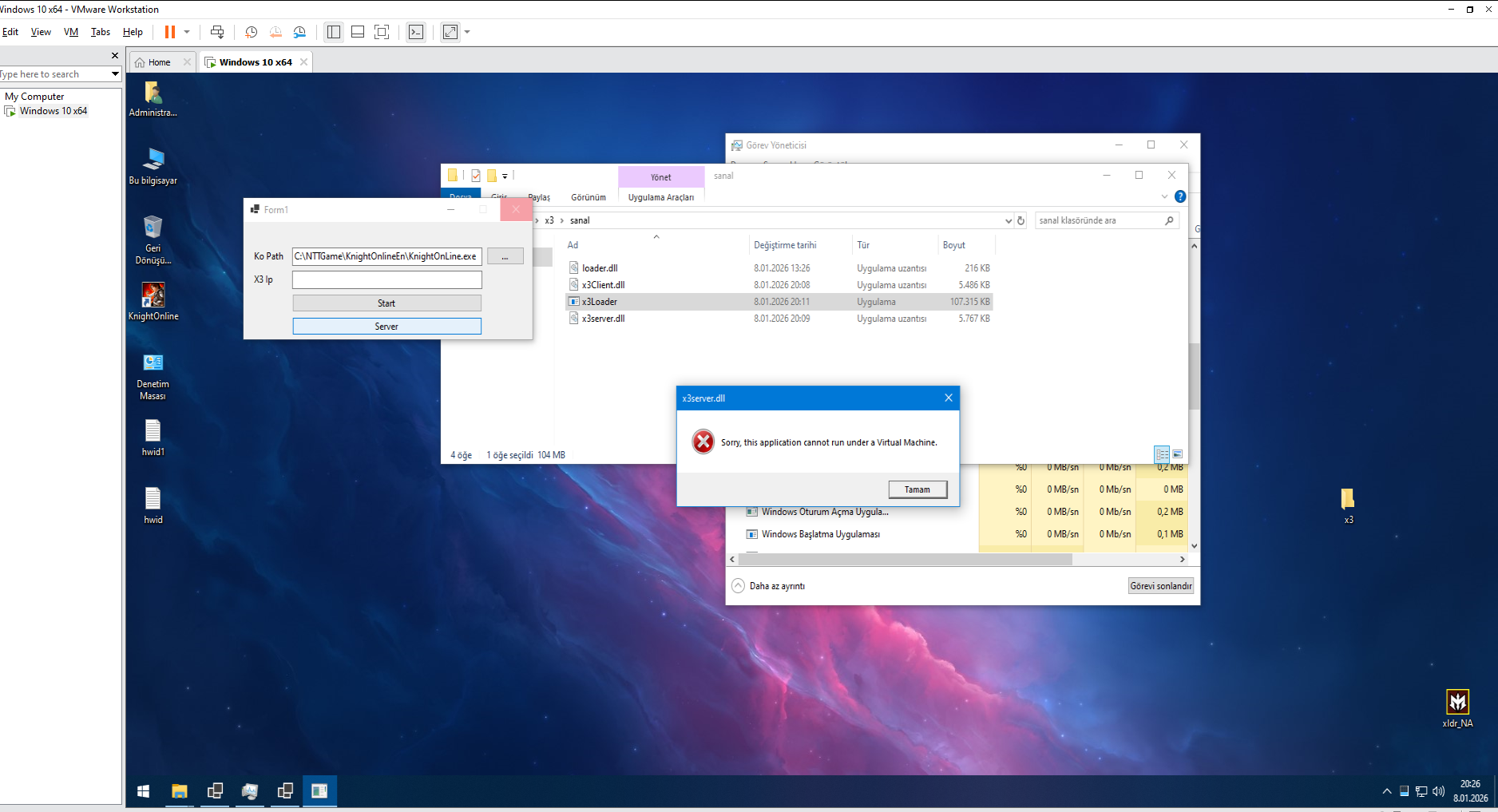Screen dimensions: 1498x812
Task: Select the Bu bilgisayar desktop icon
Action: tap(153, 166)
